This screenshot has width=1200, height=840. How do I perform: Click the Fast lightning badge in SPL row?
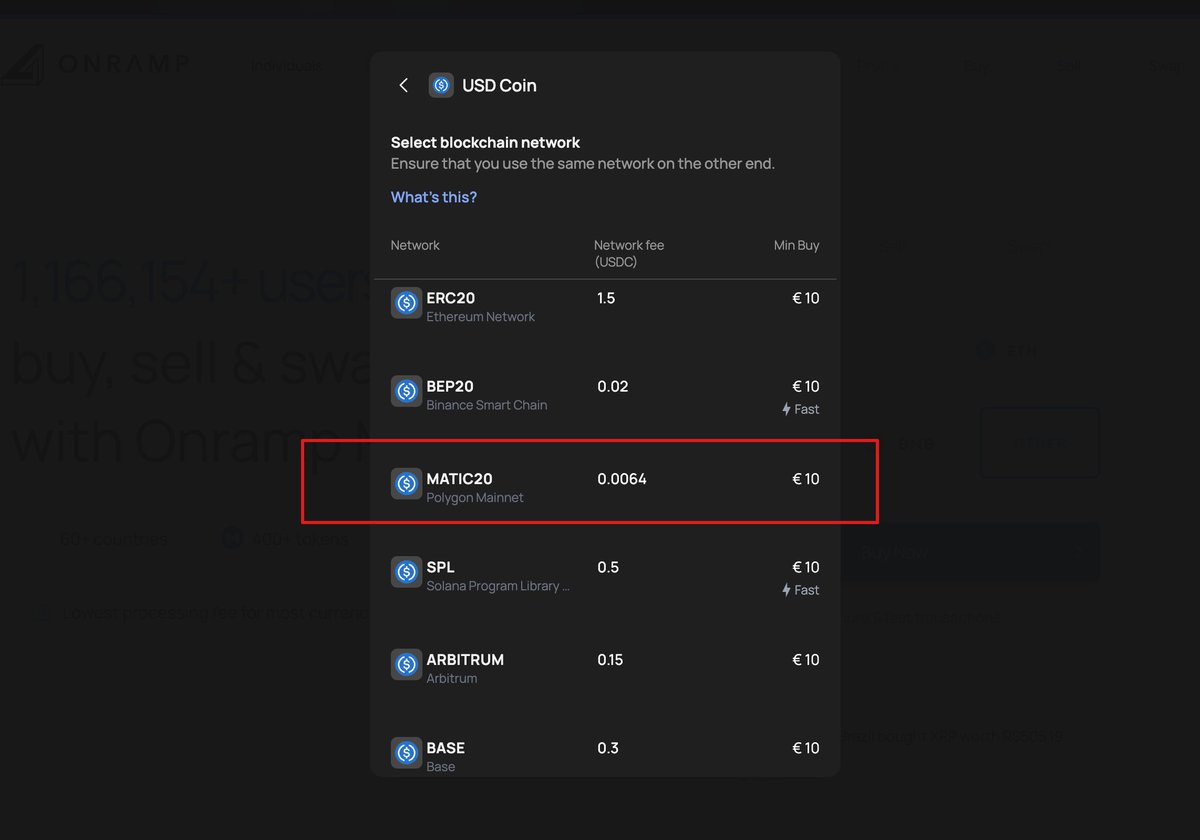pos(800,590)
